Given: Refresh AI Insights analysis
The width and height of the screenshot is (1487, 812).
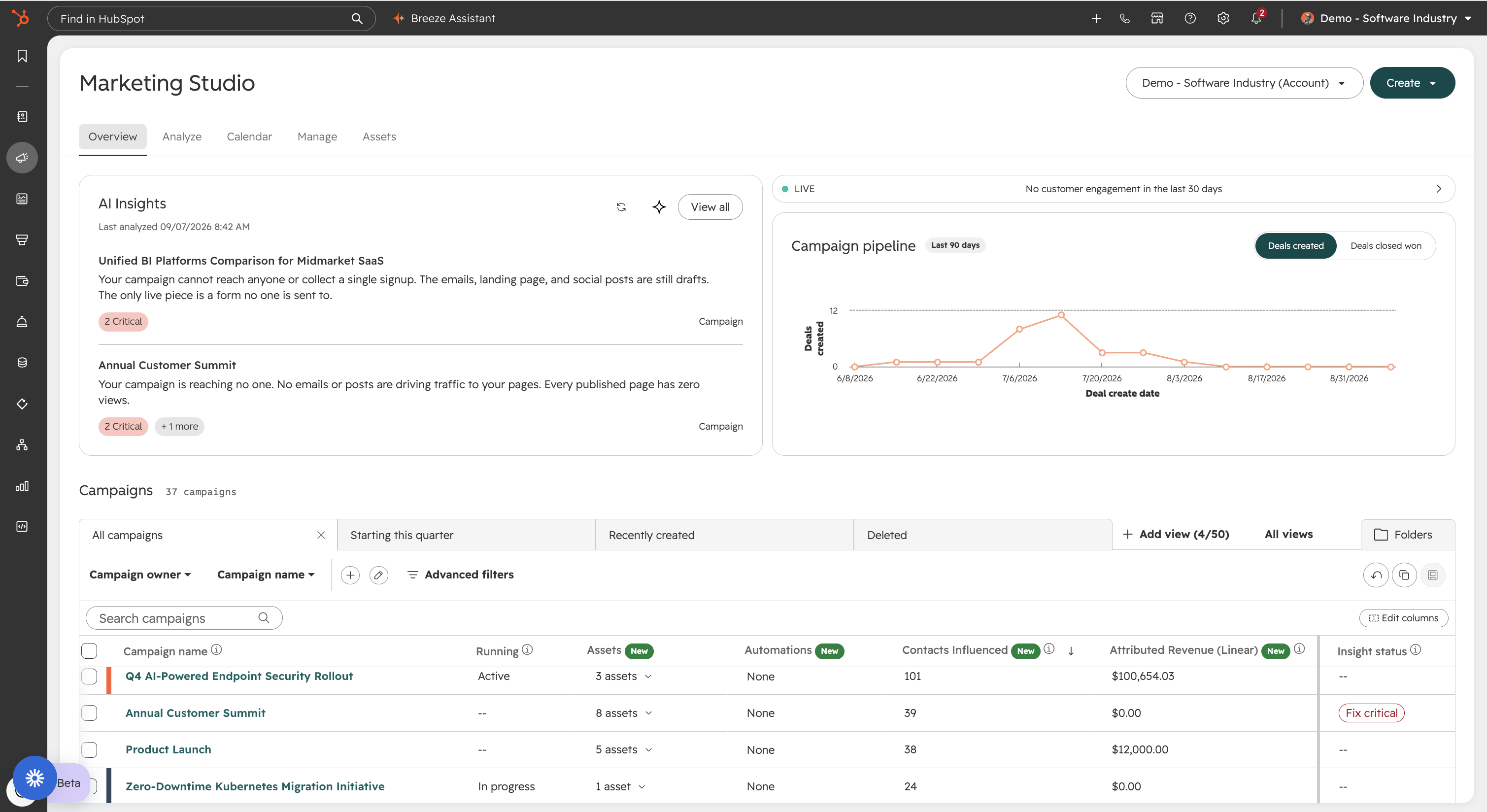Looking at the screenshot, I should (x=621, y=206).
